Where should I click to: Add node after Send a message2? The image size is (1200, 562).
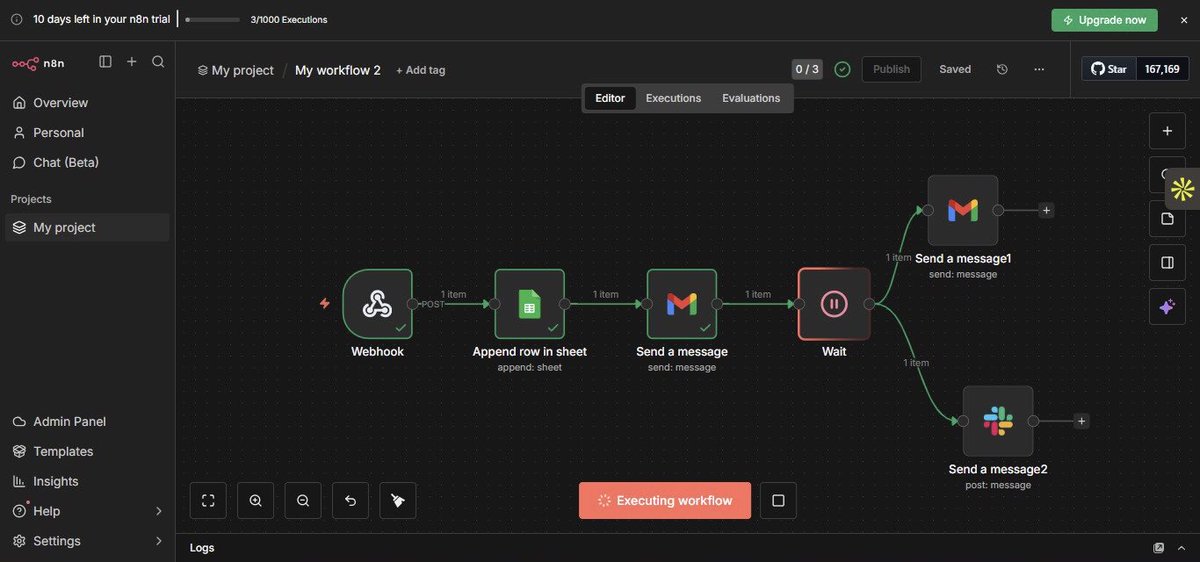(x=1081, y=421)
